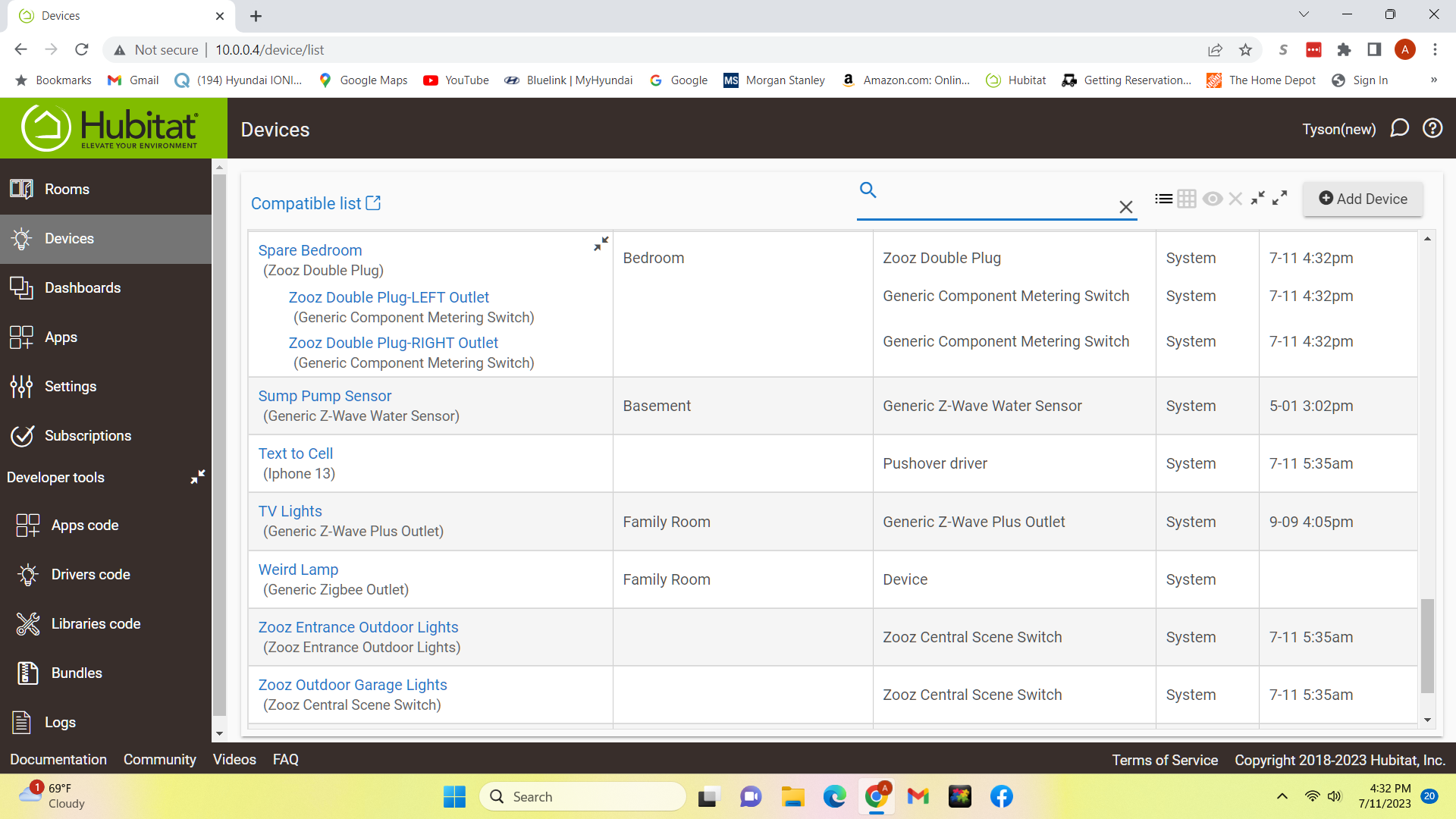Click the Tyson(new) hub name
This screenshot has height=819, width=1456.
coord(1338,129)
